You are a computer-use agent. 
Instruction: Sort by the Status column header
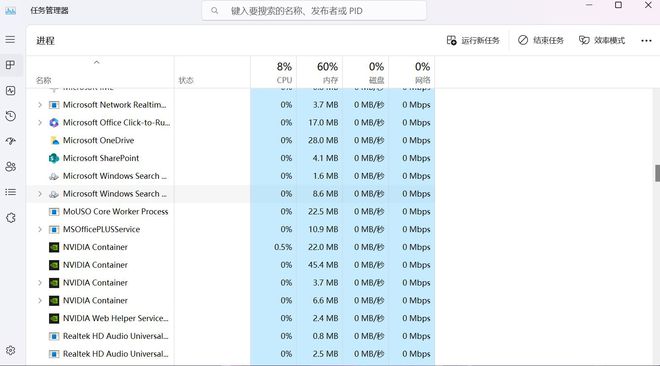212,72
